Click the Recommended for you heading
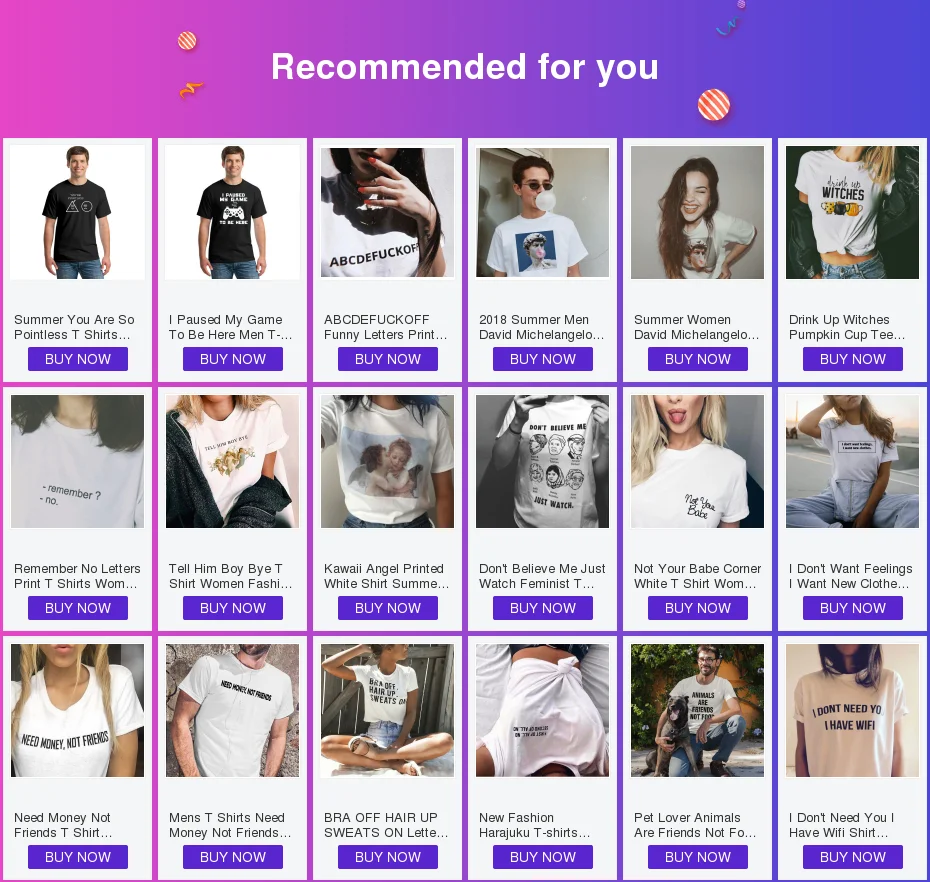This screenshot has height=882, width=930. pyautogui.click(x=465, y=66)
